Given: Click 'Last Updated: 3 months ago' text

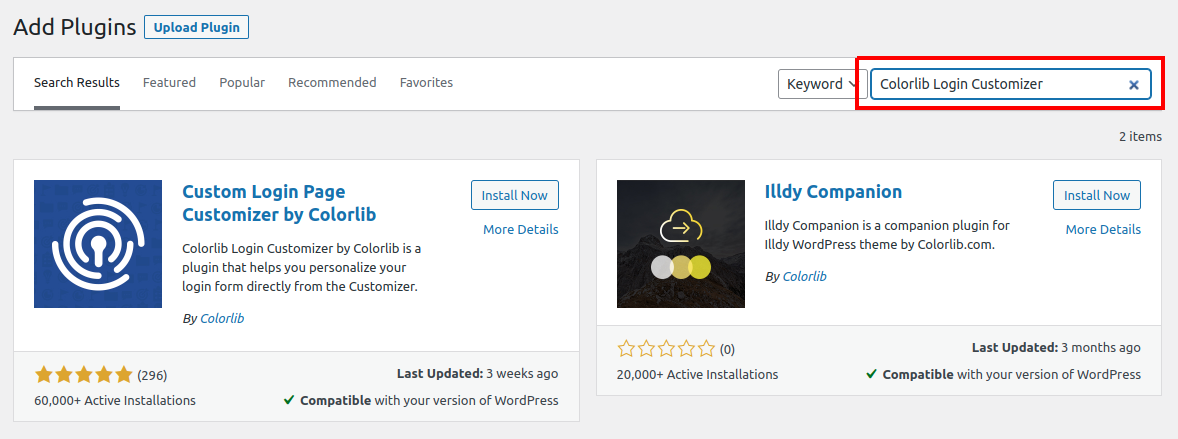Looking at the screenshot, I should 1056,348.
